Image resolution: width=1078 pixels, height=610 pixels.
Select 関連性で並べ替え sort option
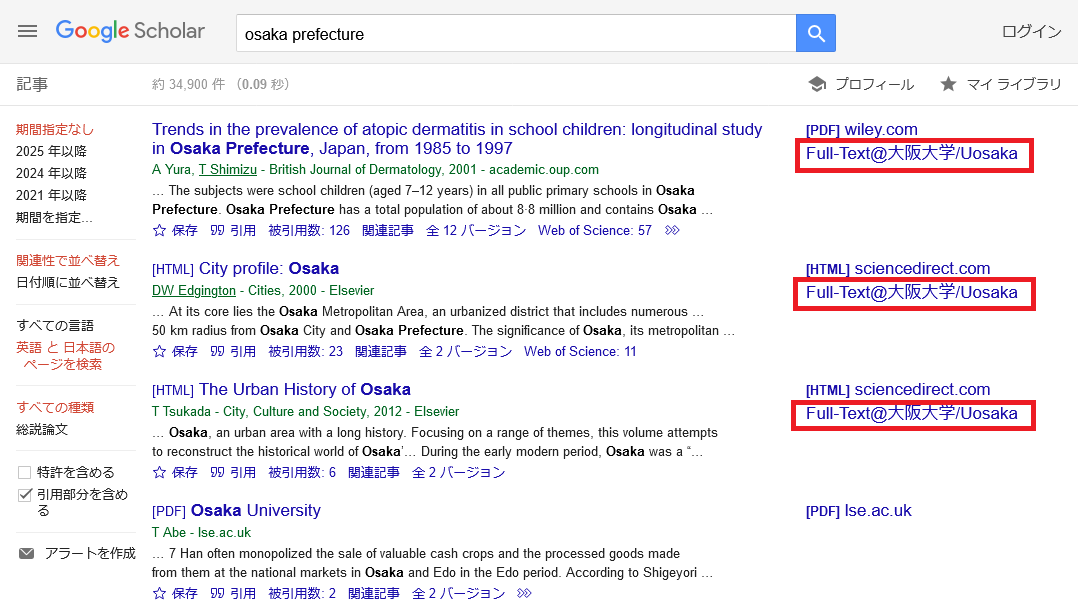coord(68,261)
